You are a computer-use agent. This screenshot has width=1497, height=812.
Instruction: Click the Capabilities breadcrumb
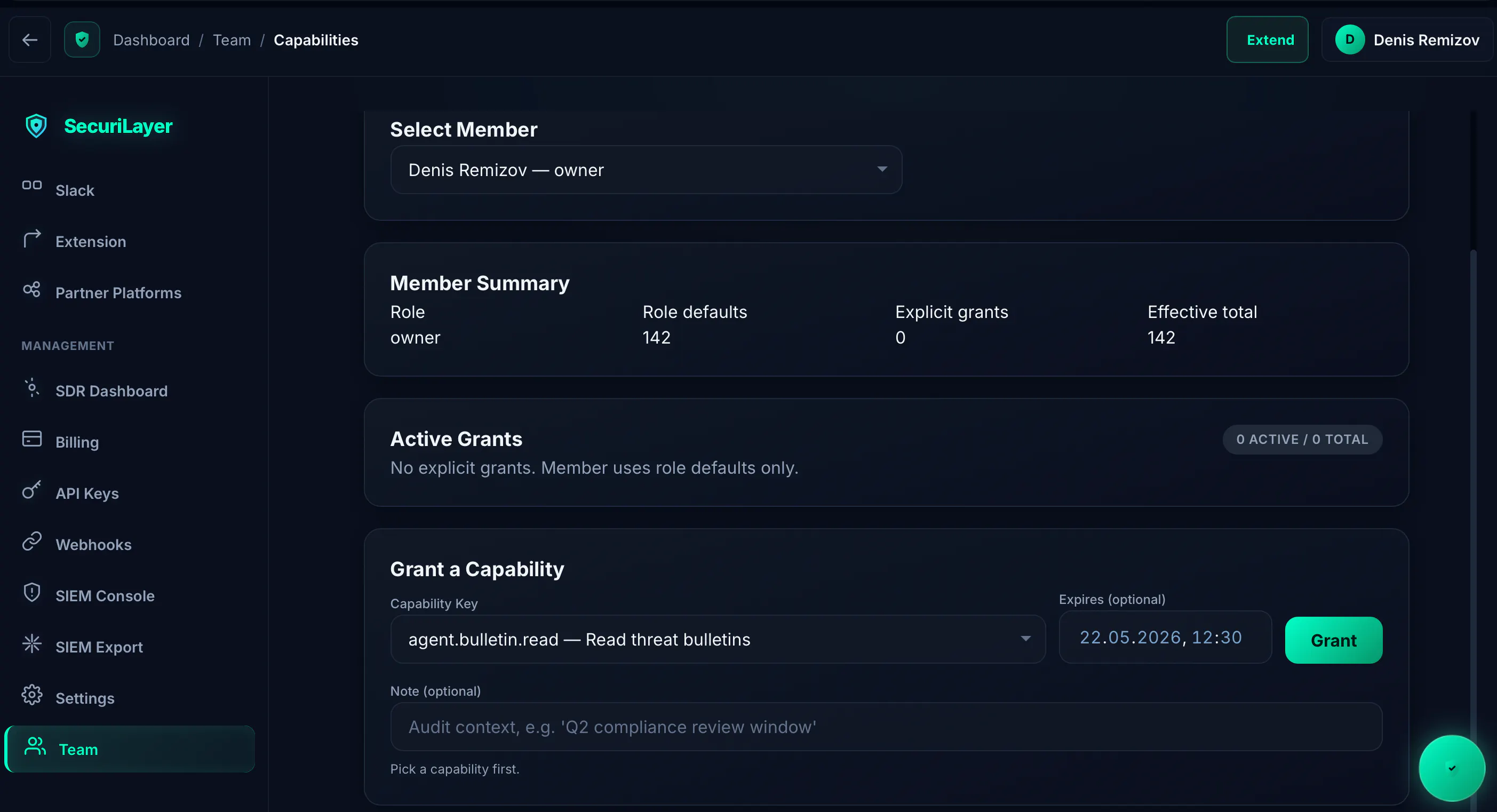(x=315, y=40)
